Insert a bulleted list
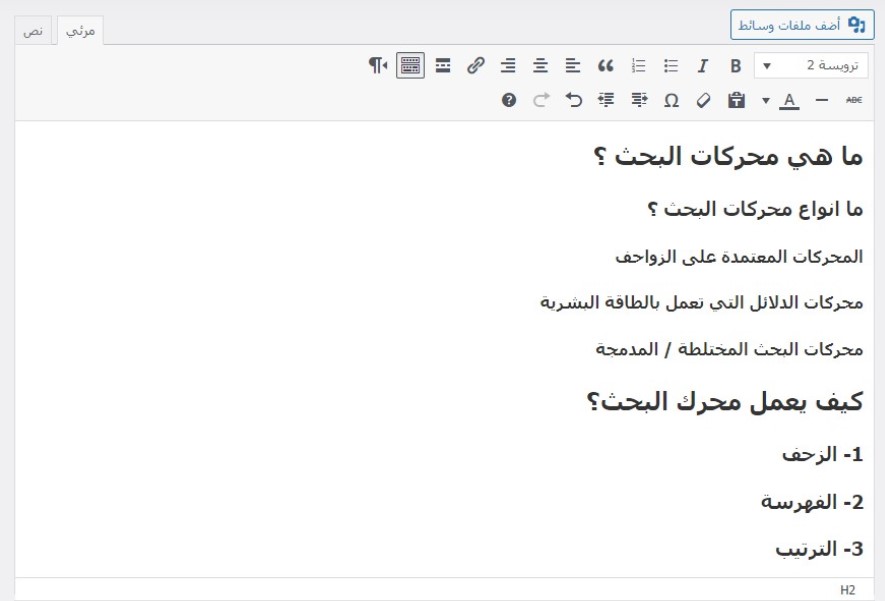This screenshot has height=601, width=885. click(669, 67)
